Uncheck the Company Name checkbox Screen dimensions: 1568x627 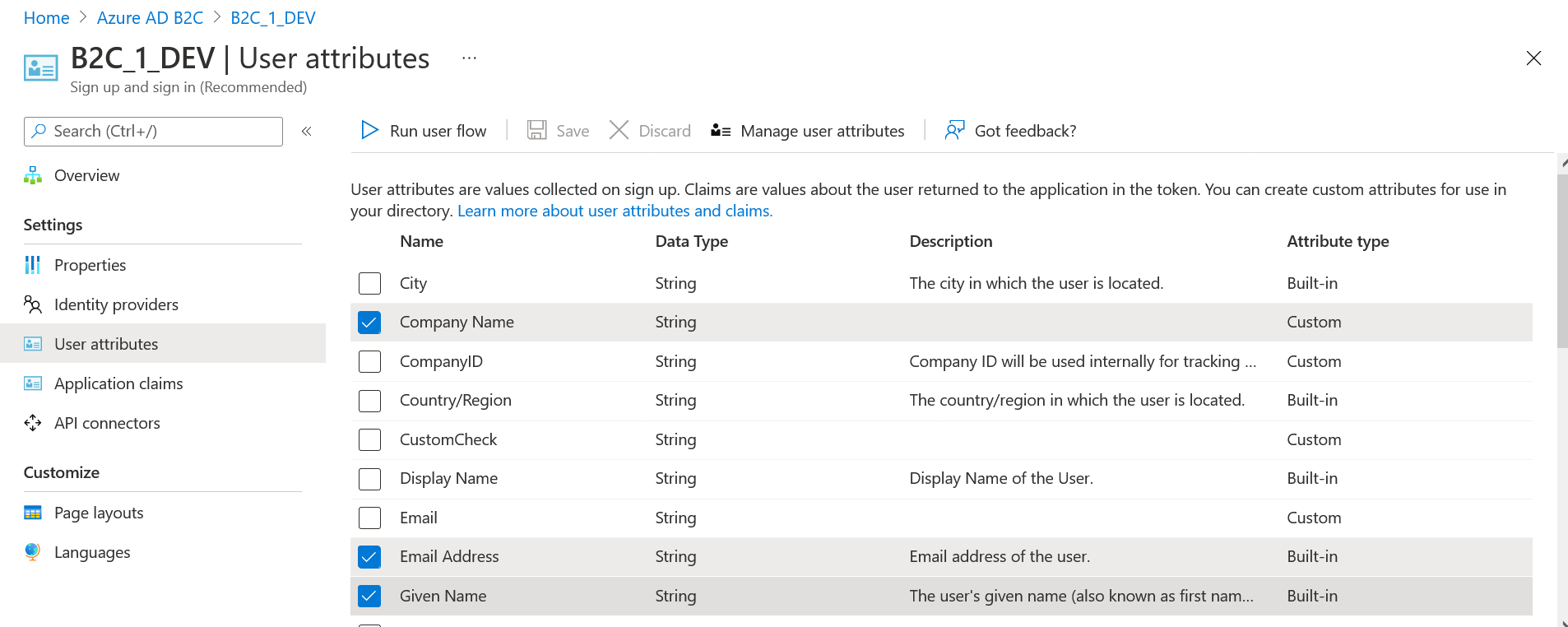click(x=370, y=323)
